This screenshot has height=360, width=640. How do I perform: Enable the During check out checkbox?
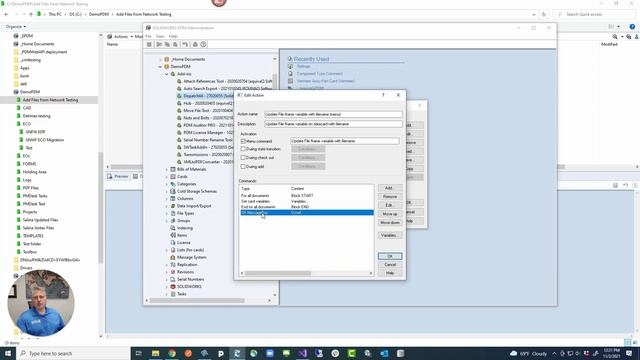tap(243, 158)
